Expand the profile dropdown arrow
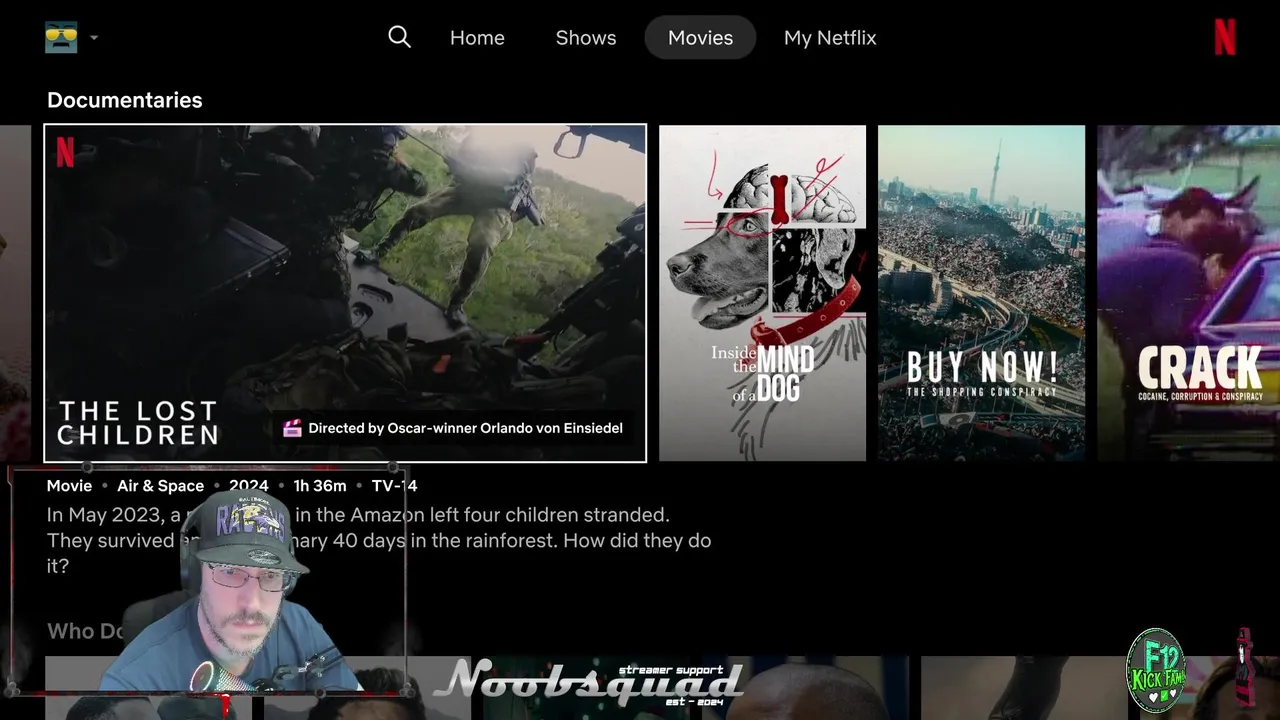1280x720 pixels. click(94, 38)
